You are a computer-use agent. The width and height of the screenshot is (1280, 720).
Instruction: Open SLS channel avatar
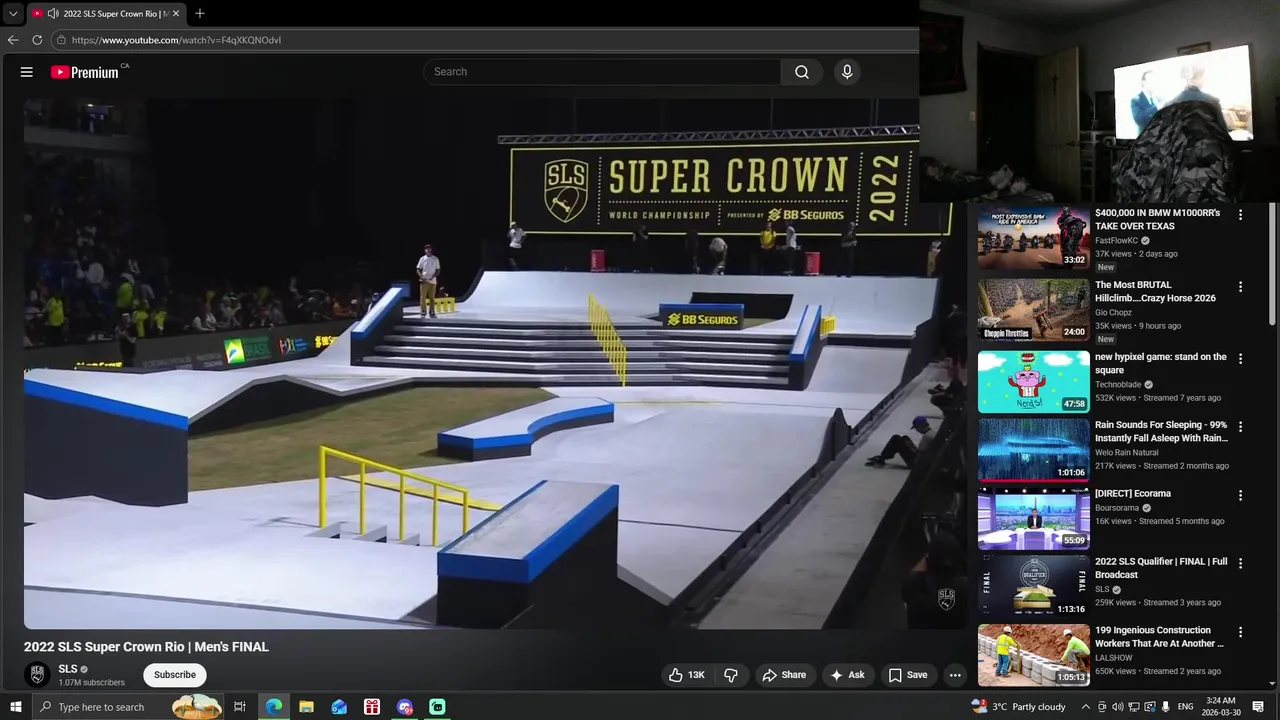pyautogui.click(x=37, y=675)
